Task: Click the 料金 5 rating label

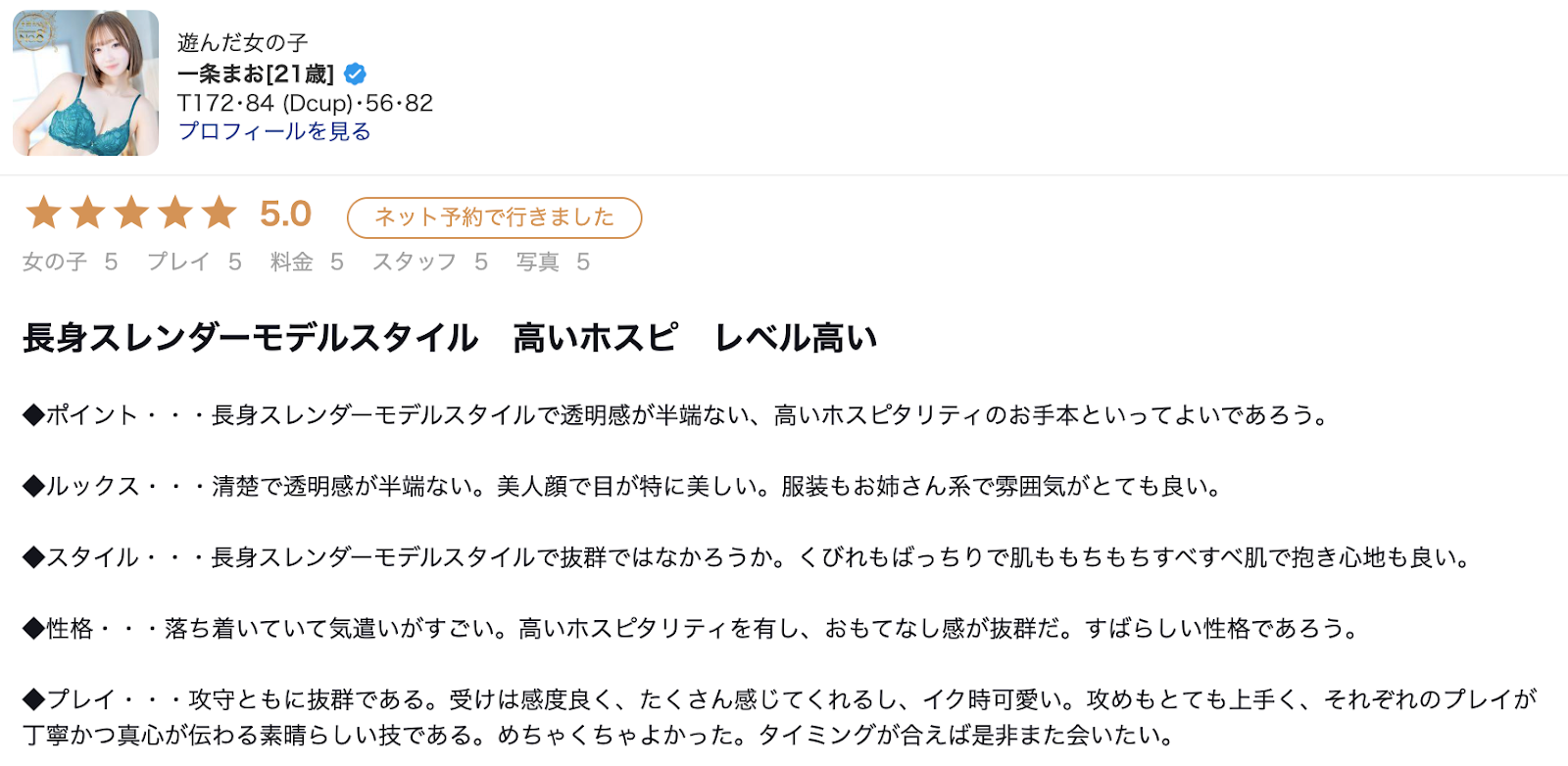Action: click(307, 262)
